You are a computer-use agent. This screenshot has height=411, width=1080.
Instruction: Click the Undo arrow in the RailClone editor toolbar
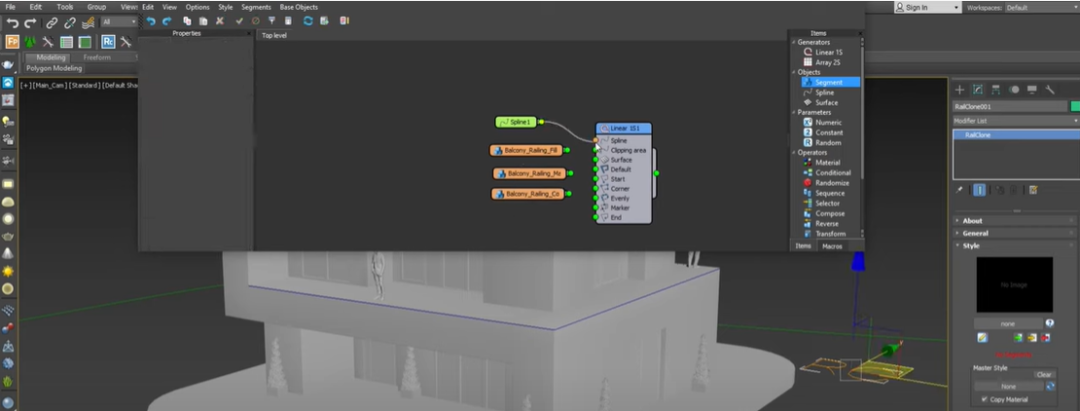(x=151, y=20)
